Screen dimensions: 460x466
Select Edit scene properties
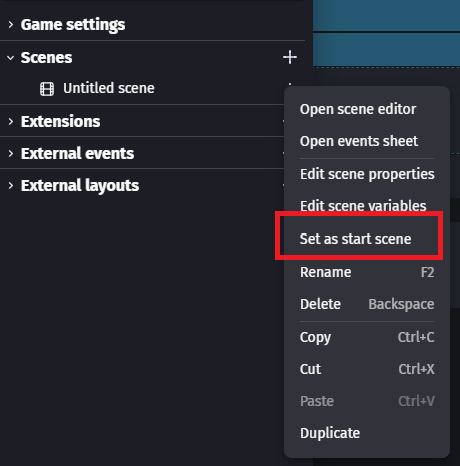pyautogui.click(x=367, y=174)
